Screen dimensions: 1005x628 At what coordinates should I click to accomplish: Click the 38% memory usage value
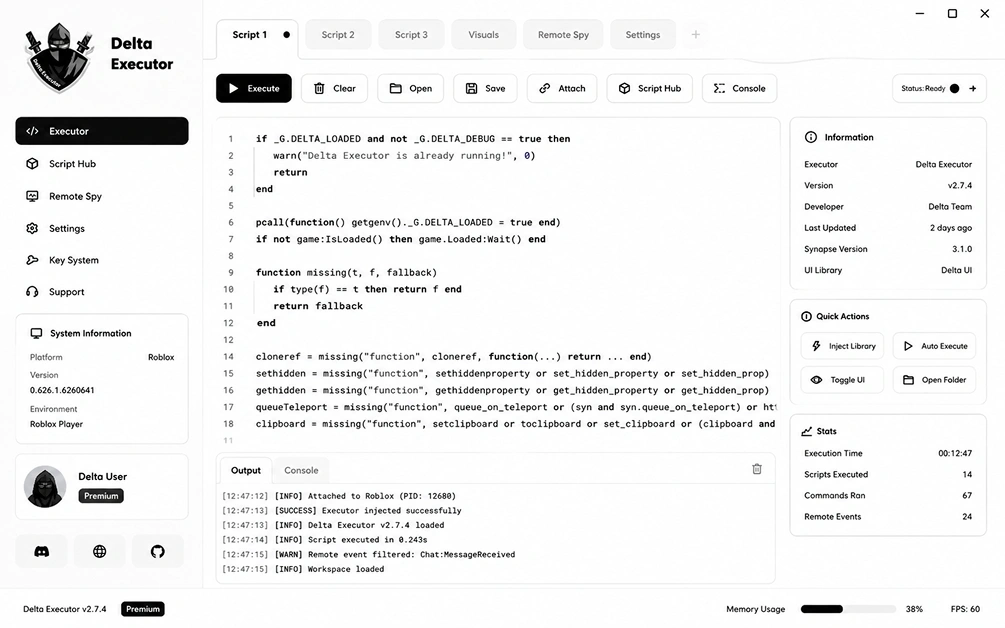915,609
